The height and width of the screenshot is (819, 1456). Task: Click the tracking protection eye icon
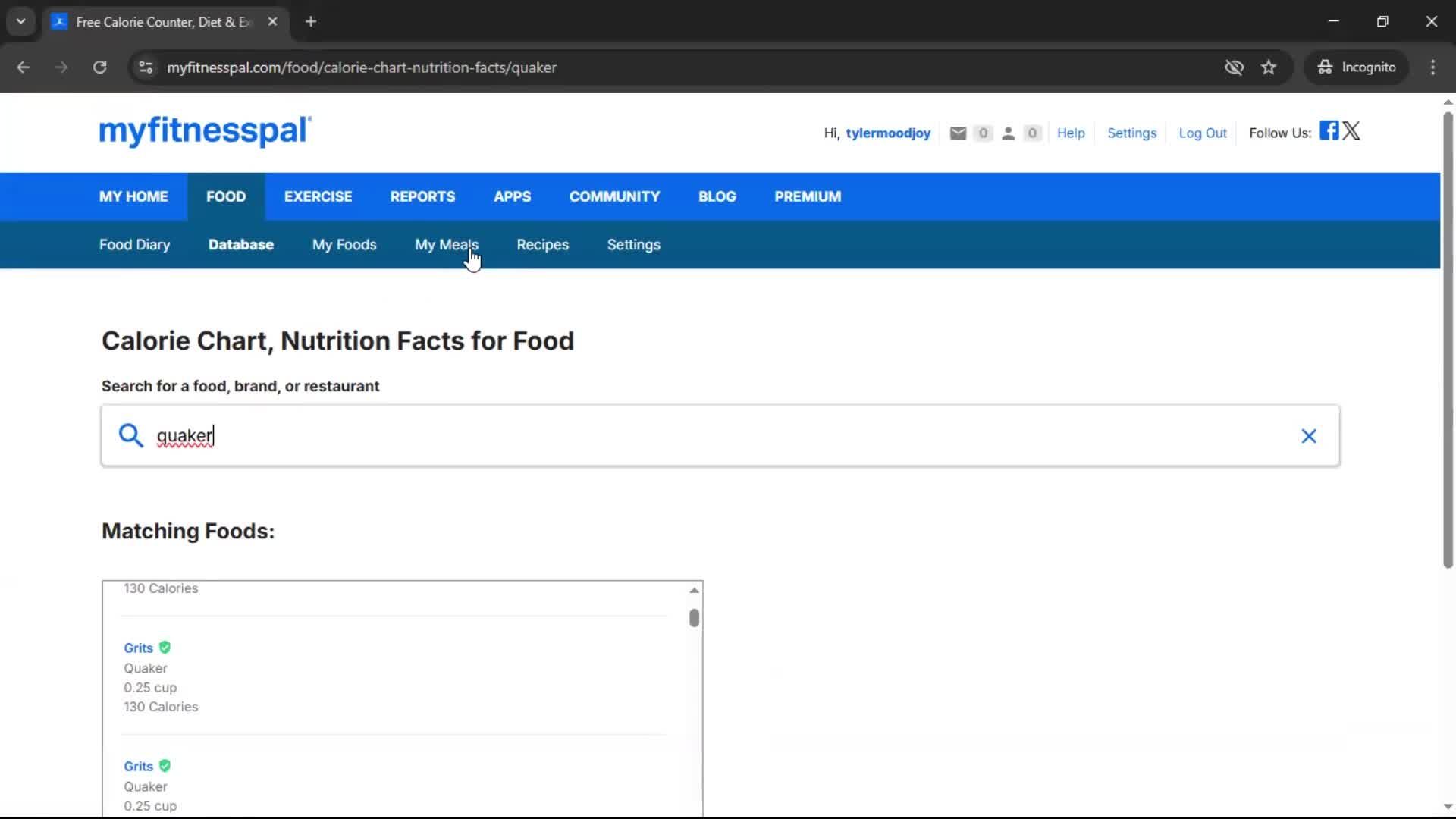coord(1234,67)
